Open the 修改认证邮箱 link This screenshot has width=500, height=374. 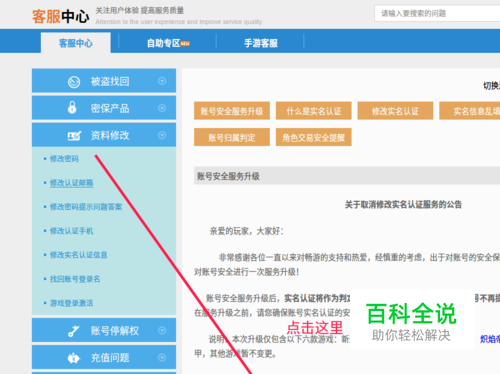coord(71,183)
